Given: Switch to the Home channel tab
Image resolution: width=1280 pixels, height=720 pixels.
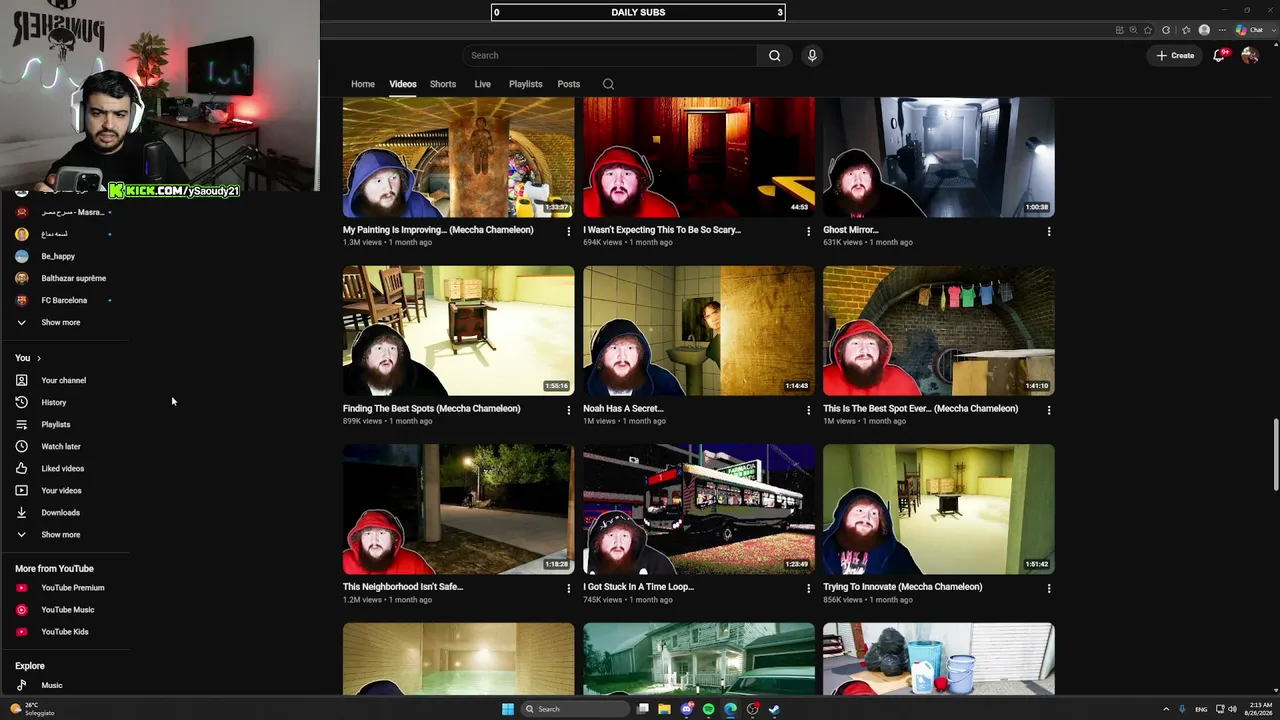Looking at the screenshot, I should 363,84.
